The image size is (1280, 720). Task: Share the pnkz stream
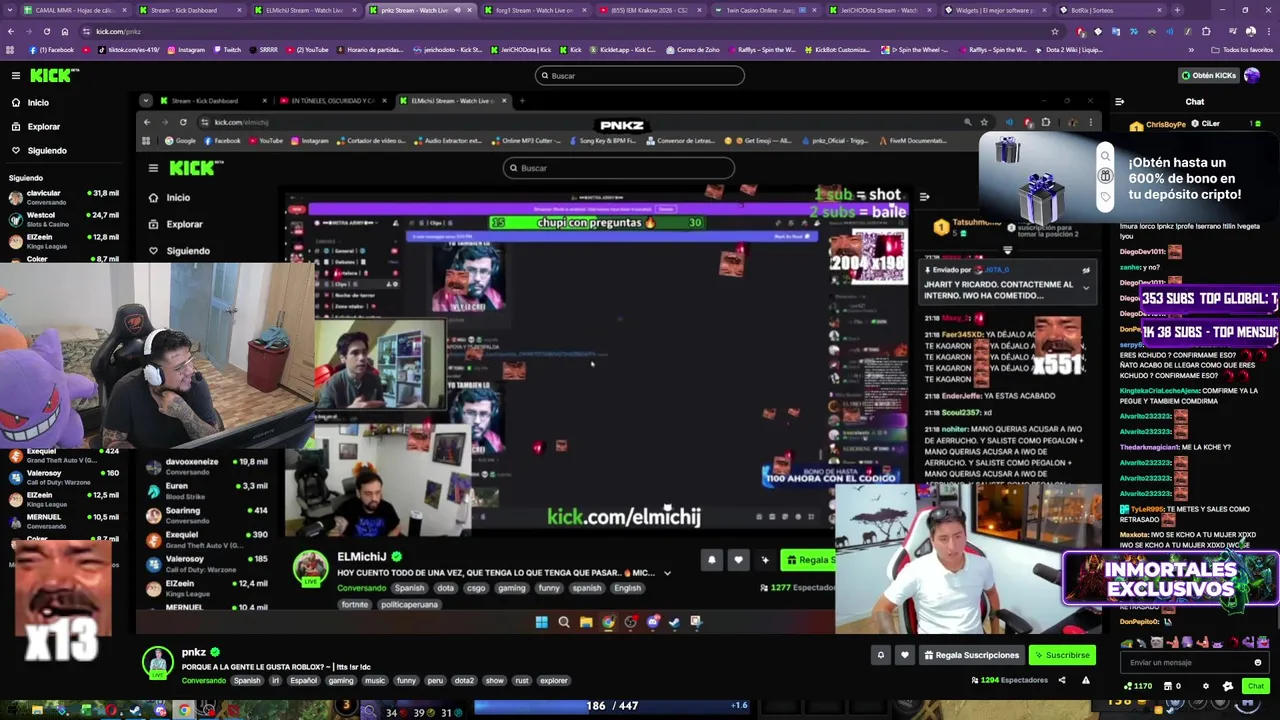[x=1062, y=680]
